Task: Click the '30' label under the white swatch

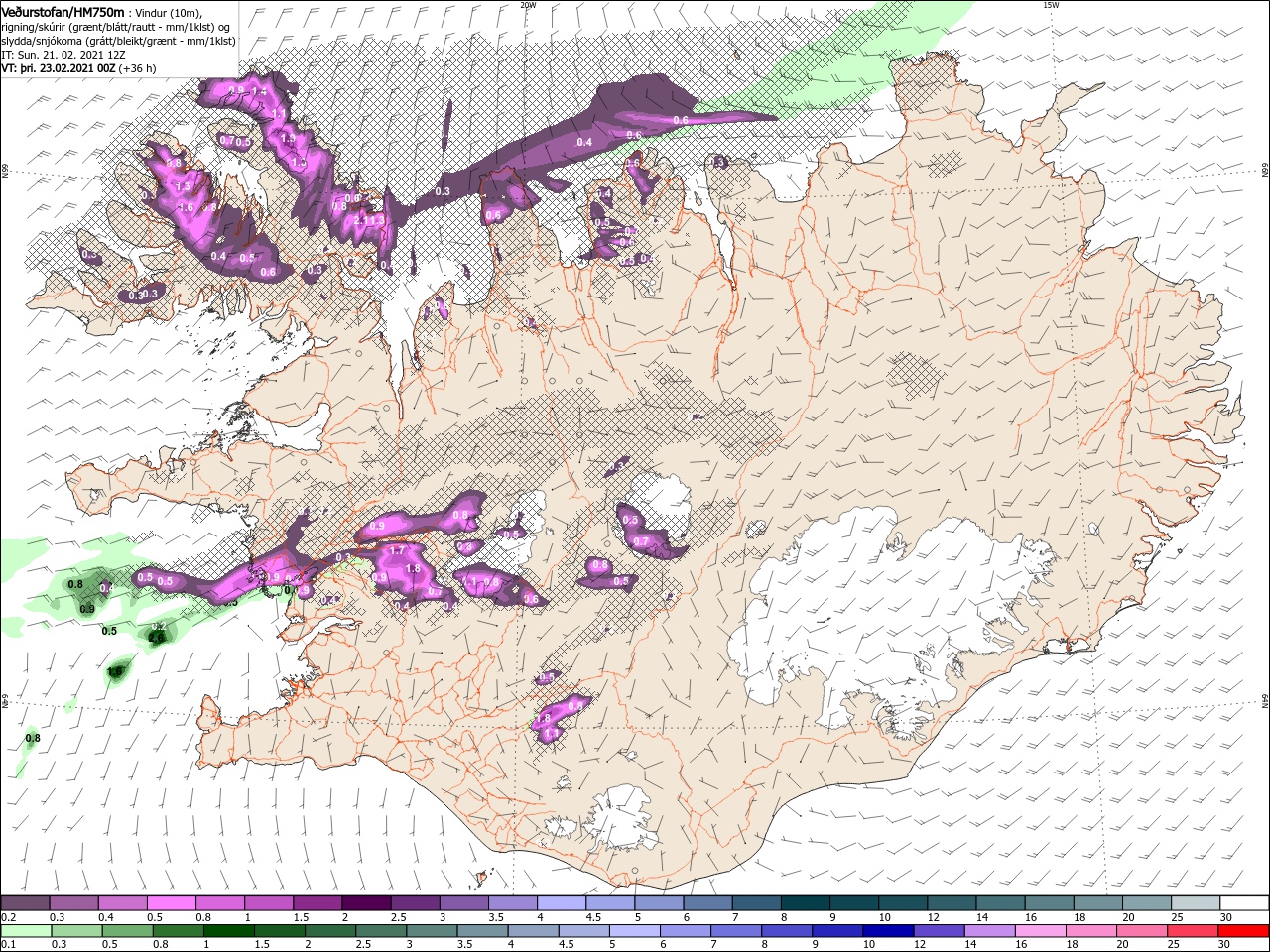Action: pyautogui.click(x=1225, y=917)
